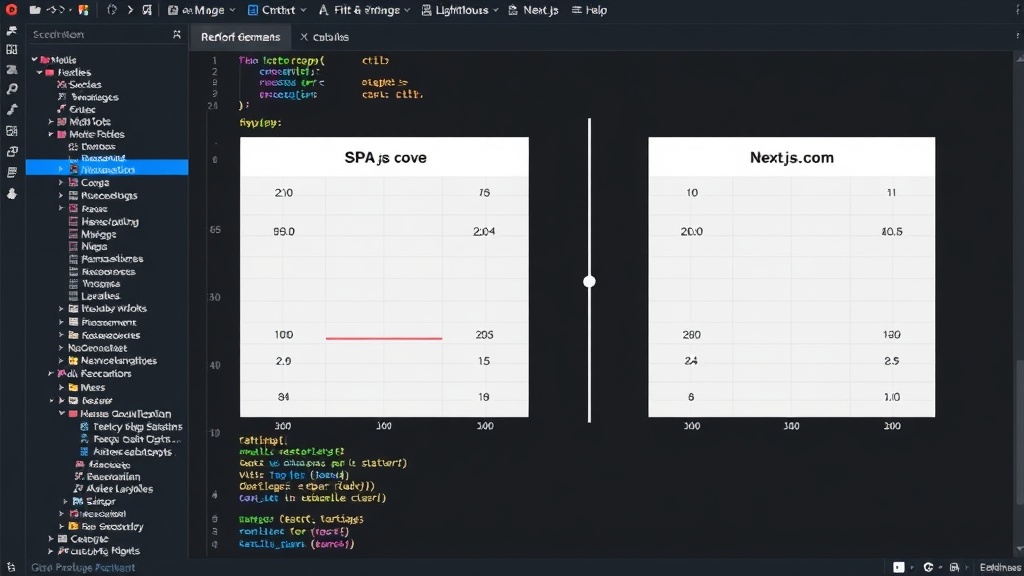
Task: Click the Lighthouse menu icon
Action: point(426,10)
